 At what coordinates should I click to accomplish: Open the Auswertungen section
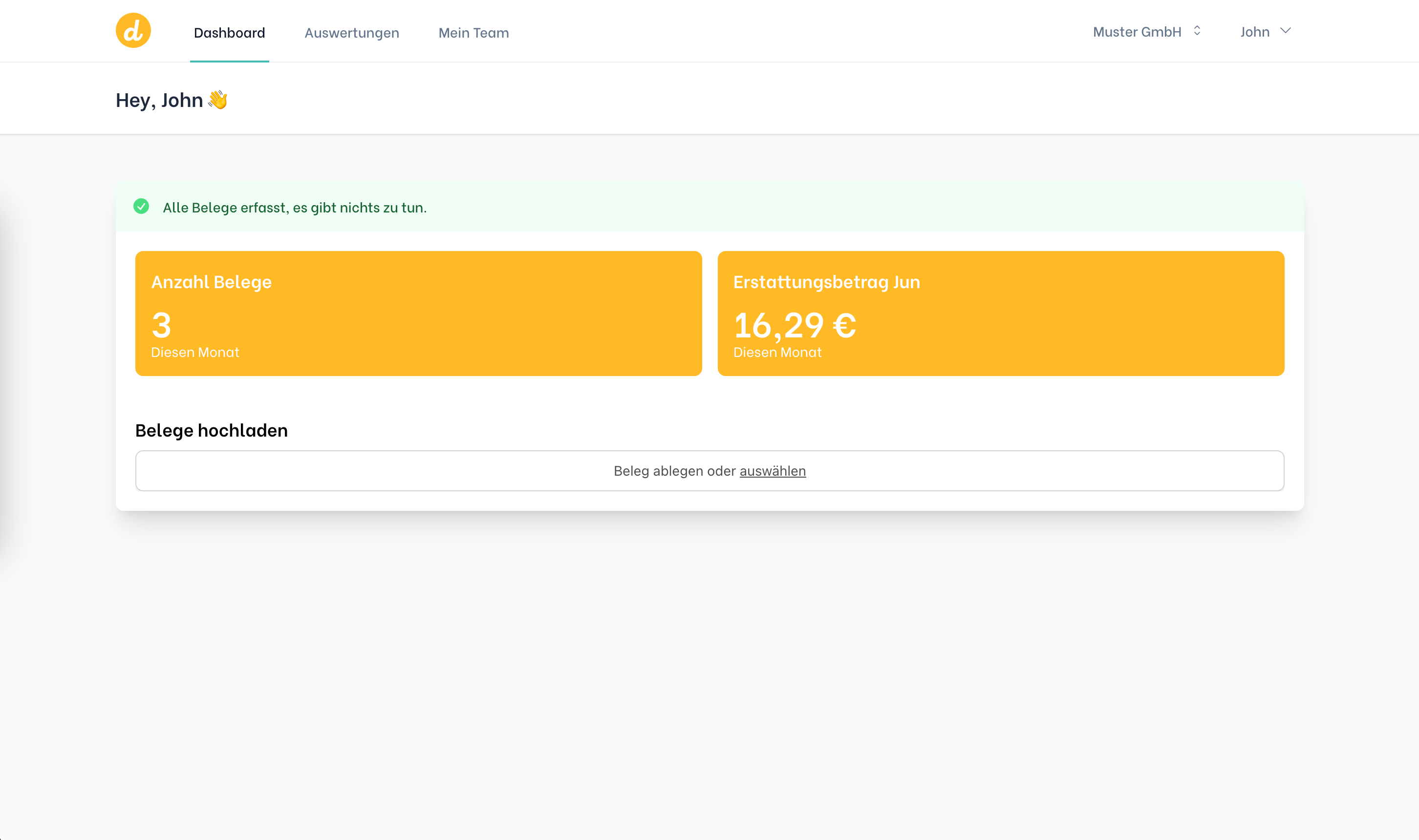click(352, 33)
